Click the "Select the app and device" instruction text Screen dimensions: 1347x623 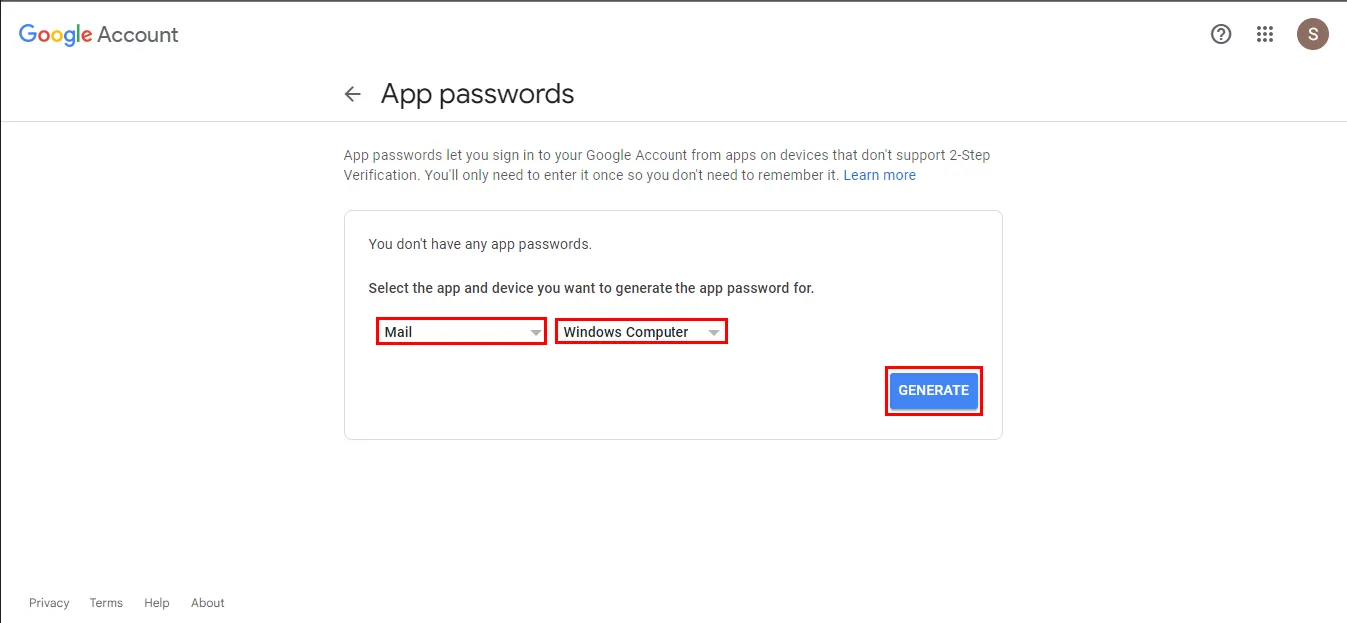[x=591, y=288]
